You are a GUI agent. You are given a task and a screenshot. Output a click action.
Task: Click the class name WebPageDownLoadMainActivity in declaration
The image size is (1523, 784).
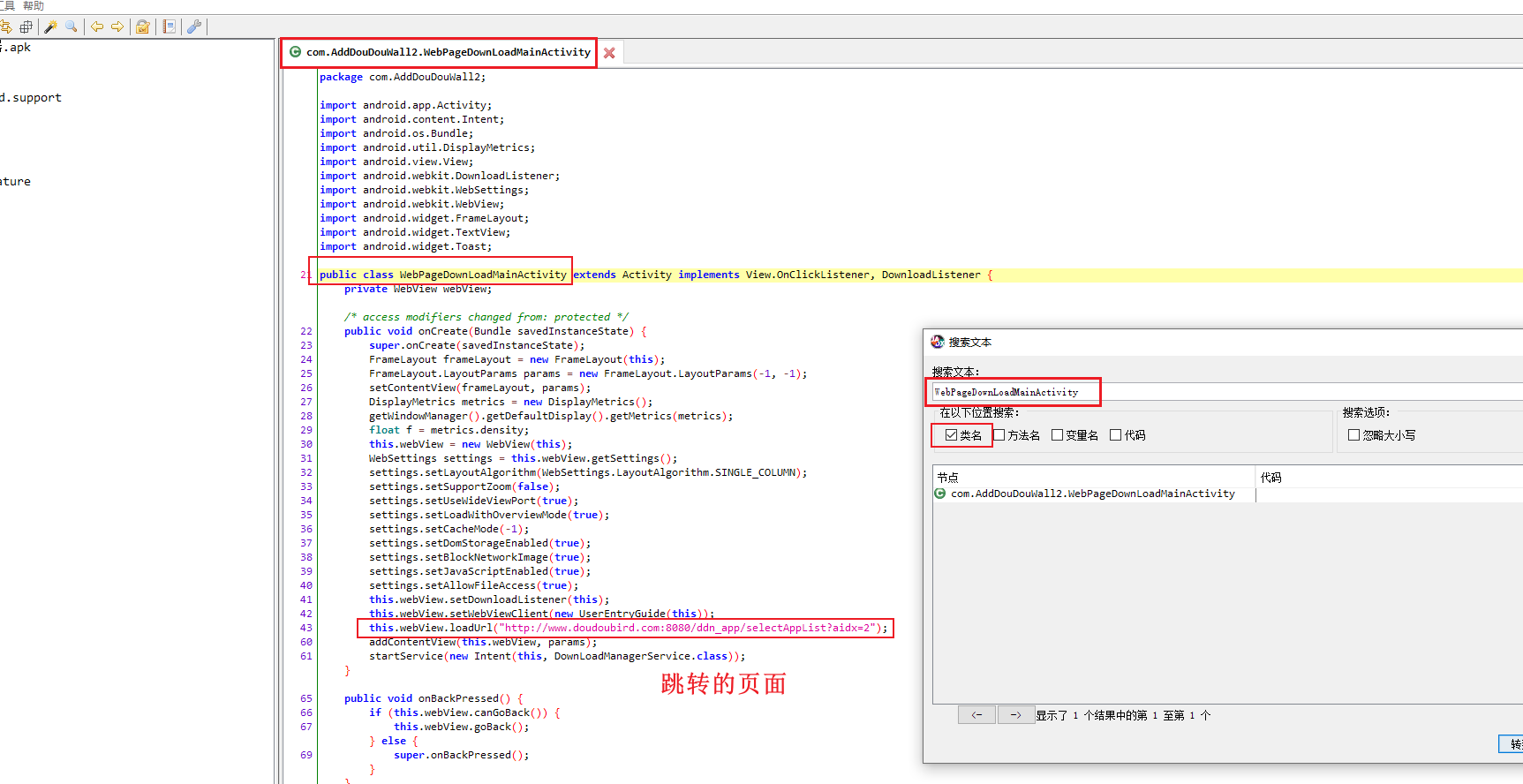[483, 275]
